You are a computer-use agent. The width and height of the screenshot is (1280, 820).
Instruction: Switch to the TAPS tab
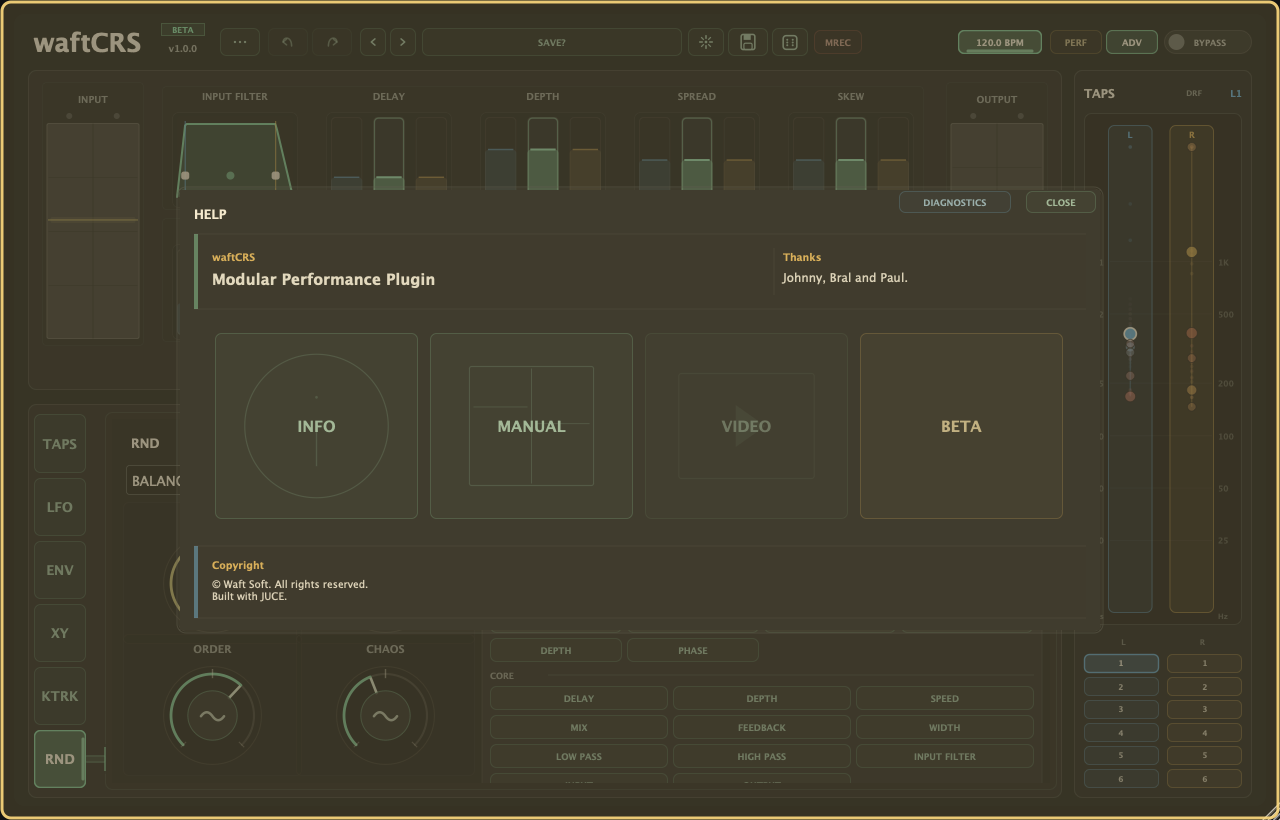(60, 444)
